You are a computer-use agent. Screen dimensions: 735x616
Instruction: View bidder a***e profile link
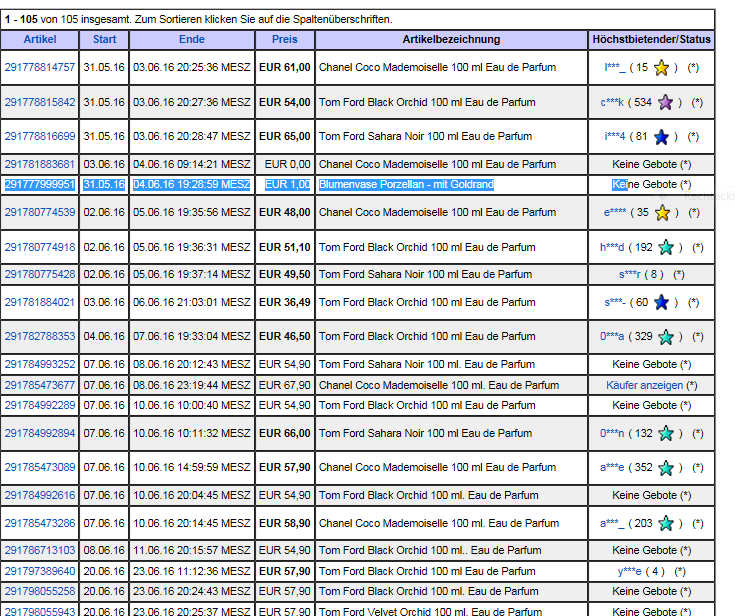[x=612, y=467]
